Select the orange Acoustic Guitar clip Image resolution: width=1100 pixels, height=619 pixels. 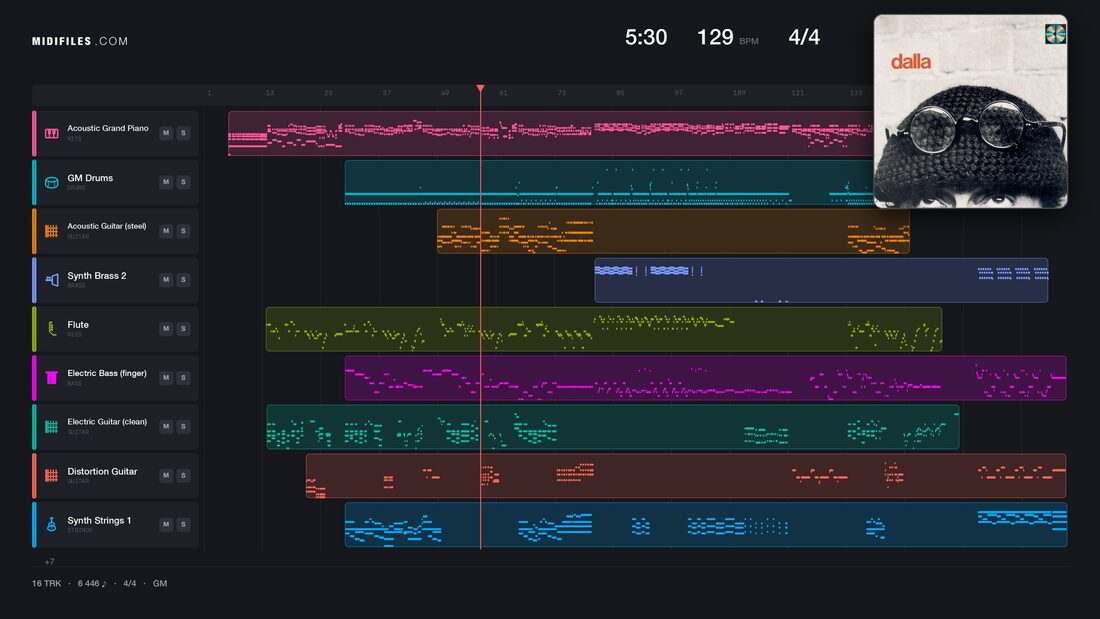click(x=673, y=231)
